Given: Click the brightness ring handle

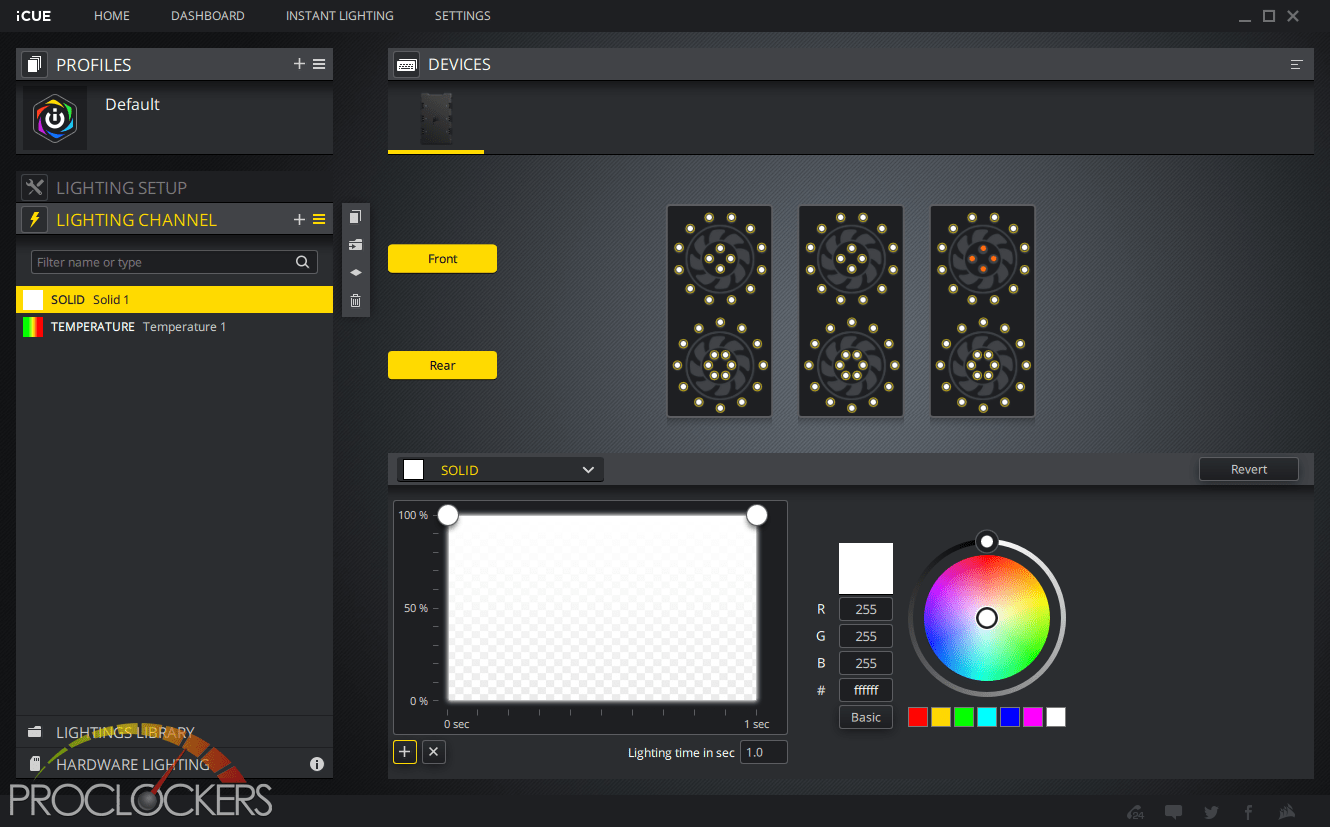Looking at the screenshot, I should (x=987, y=541).
